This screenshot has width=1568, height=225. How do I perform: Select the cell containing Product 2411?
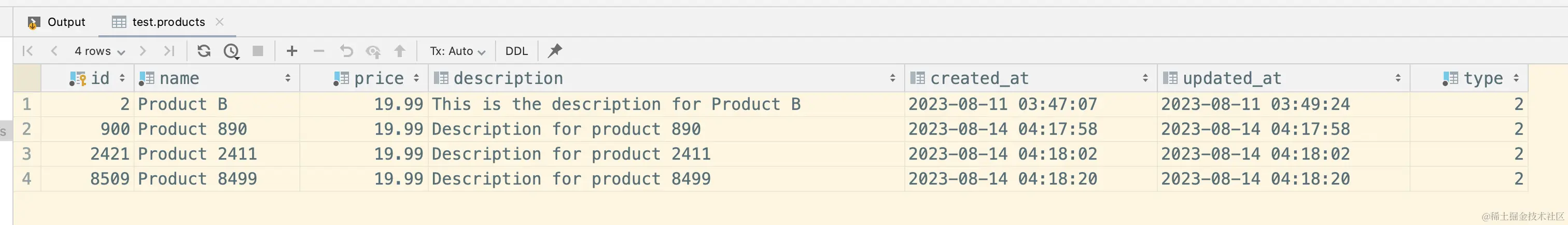tap(197, 154)
